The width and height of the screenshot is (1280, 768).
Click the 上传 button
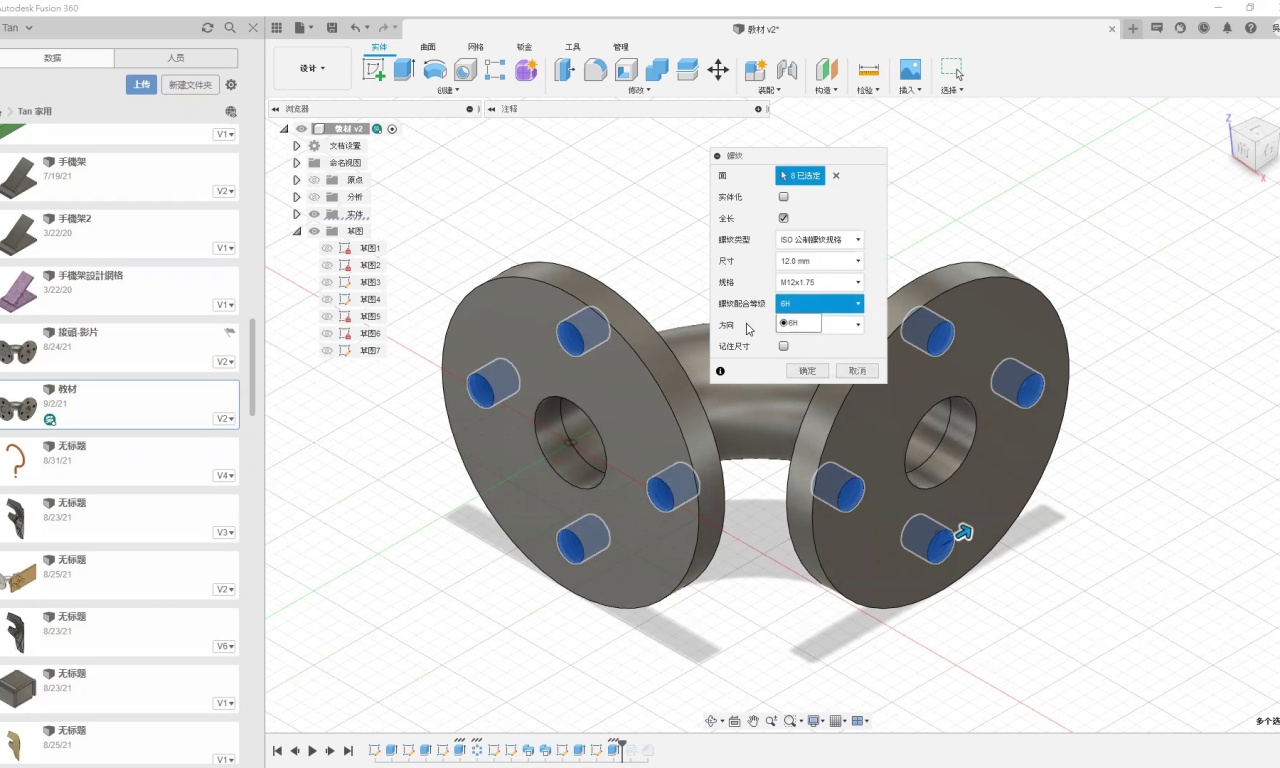click(141, 85)
